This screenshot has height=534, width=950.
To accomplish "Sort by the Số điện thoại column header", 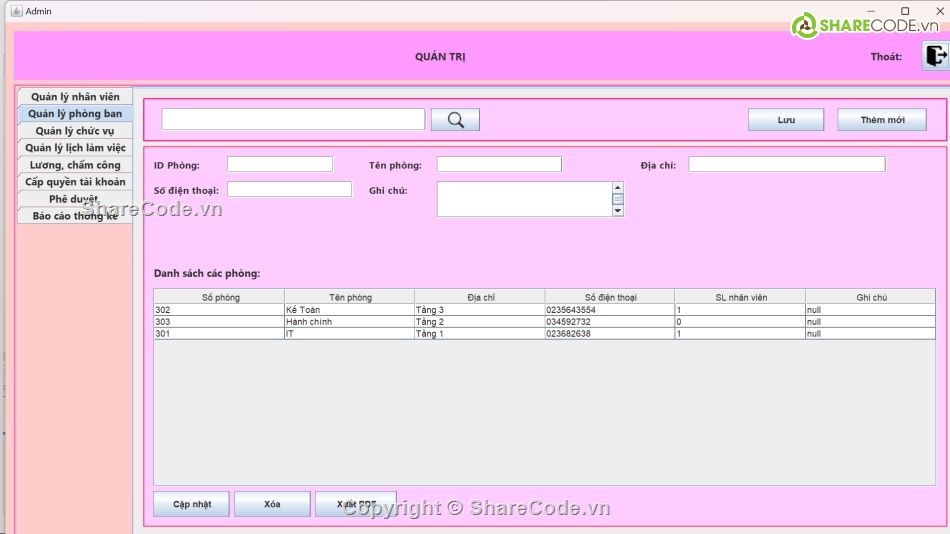I will [609, 297].
